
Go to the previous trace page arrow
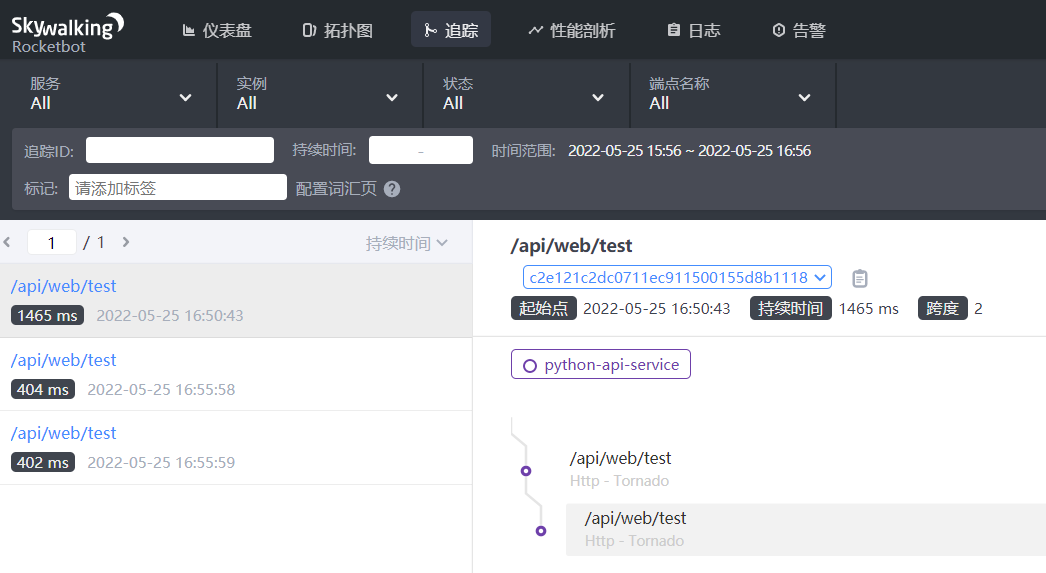(x=7, y=242)
